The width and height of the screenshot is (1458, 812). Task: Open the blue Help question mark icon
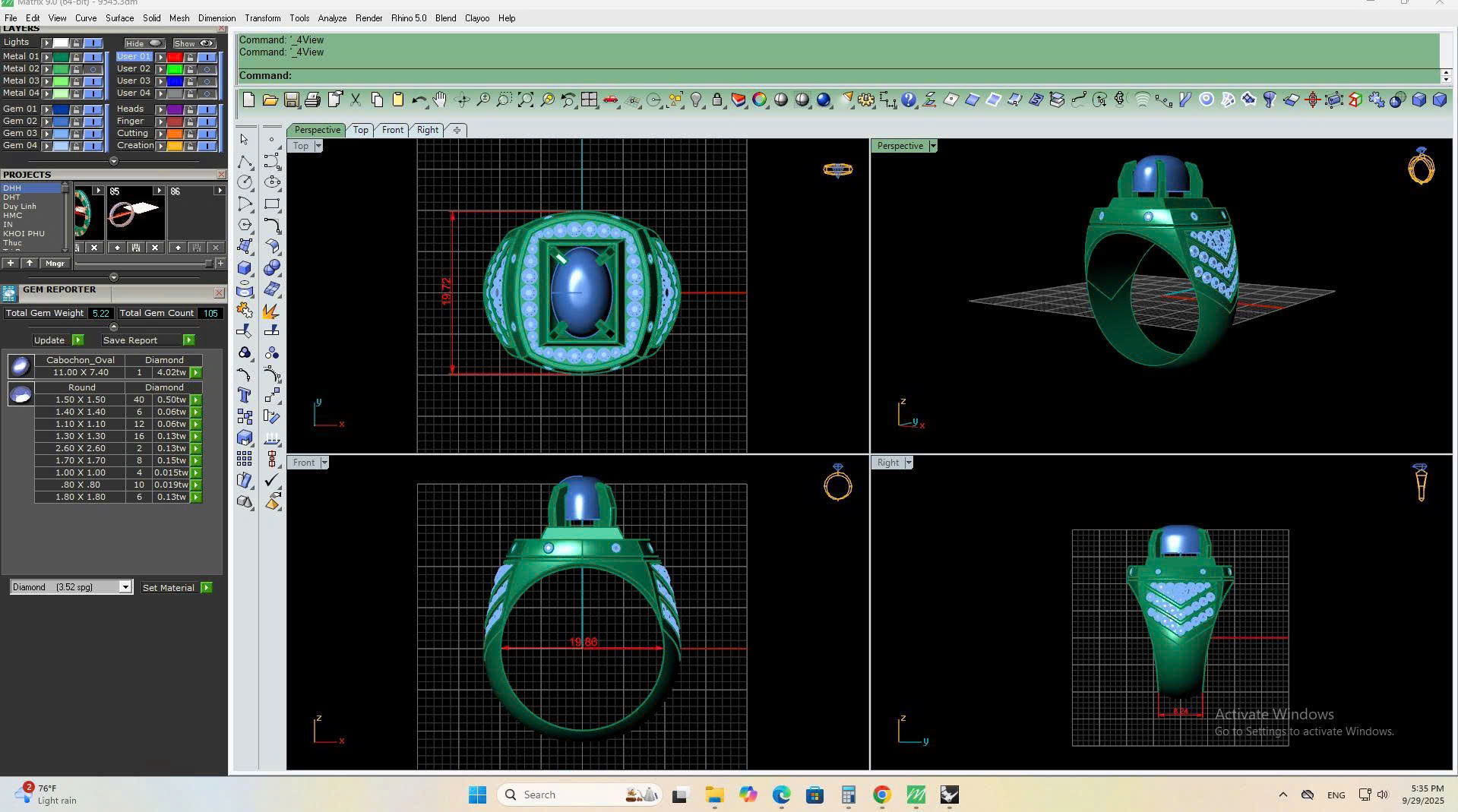click(908, 100)
